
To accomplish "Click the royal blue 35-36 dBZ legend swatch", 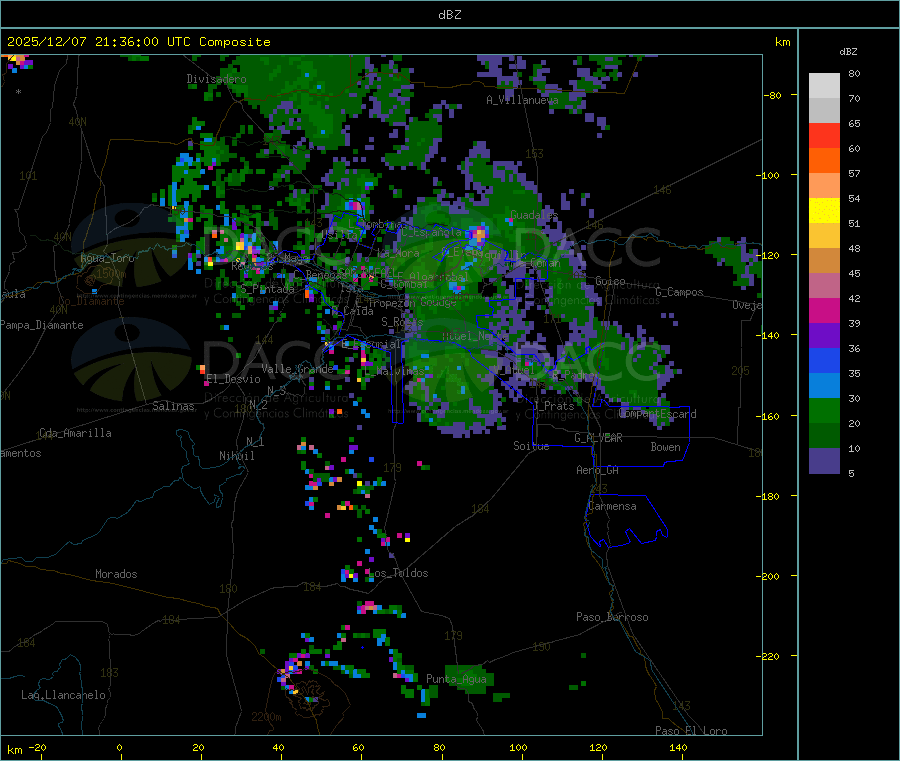I will 824,360.
